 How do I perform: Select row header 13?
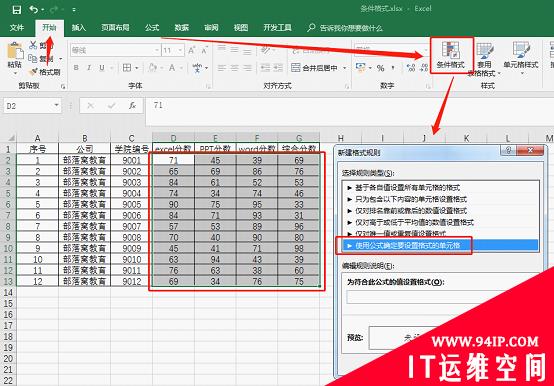tap(8, 281)
